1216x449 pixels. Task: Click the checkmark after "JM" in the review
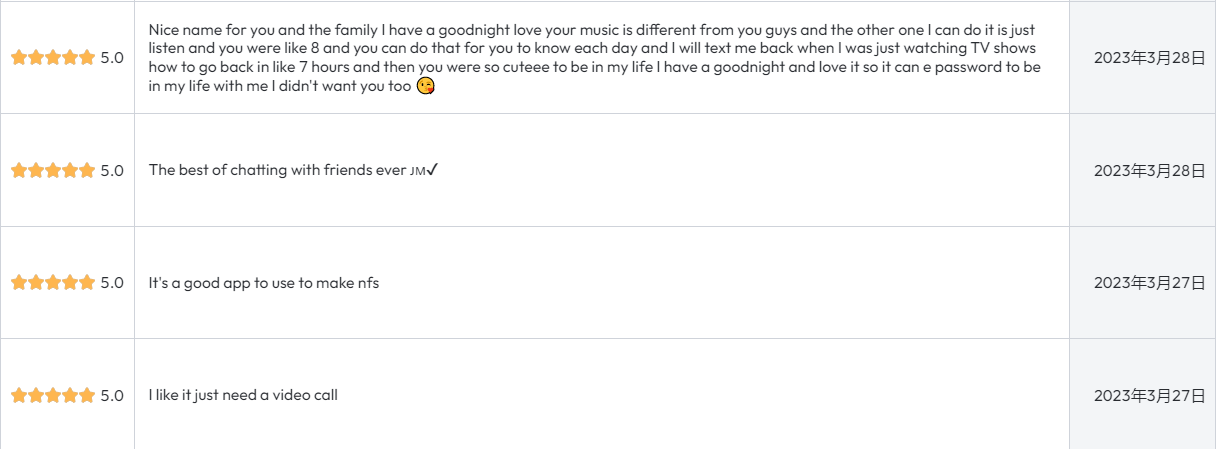click(432, 170)
